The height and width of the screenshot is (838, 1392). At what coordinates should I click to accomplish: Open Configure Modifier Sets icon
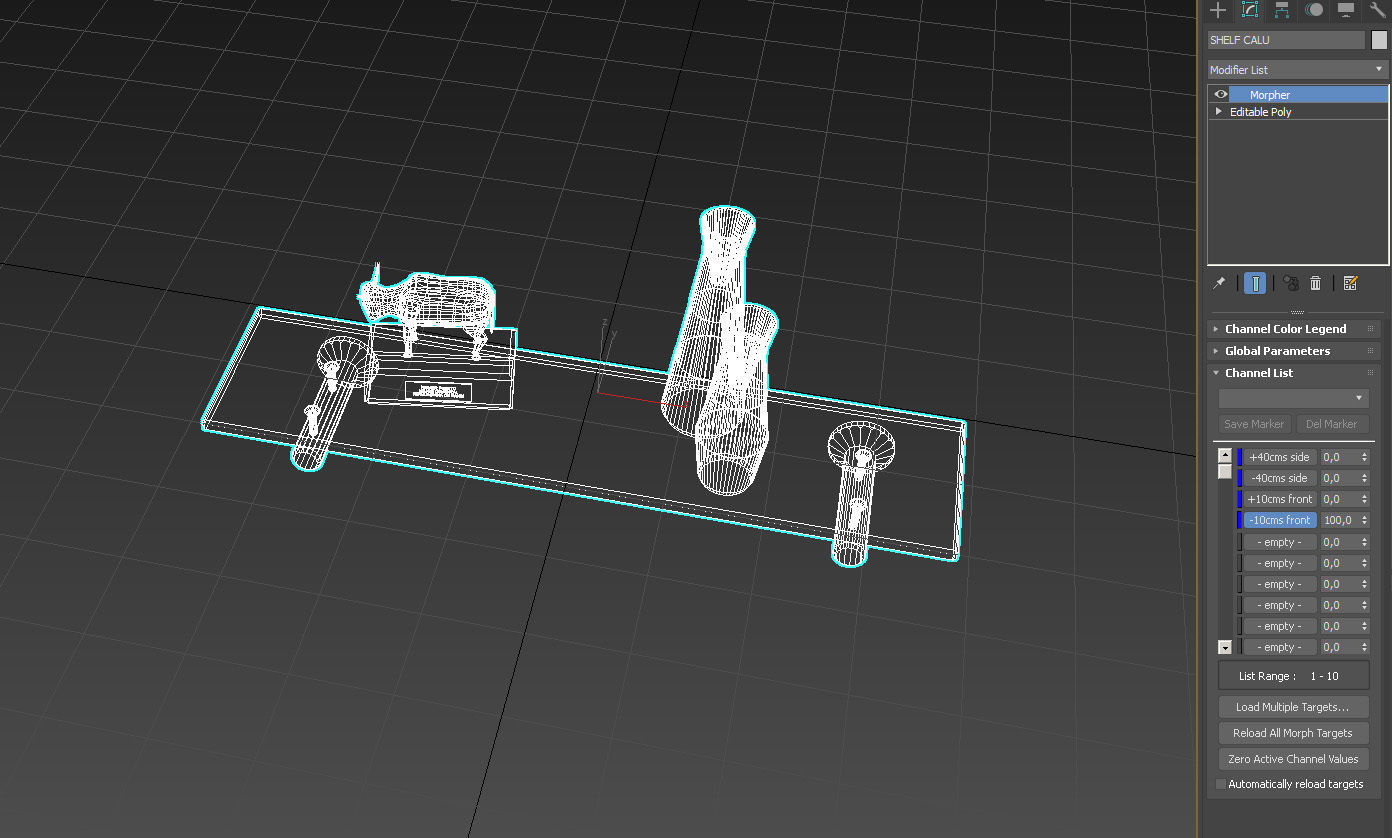[x=1350, y=283]
